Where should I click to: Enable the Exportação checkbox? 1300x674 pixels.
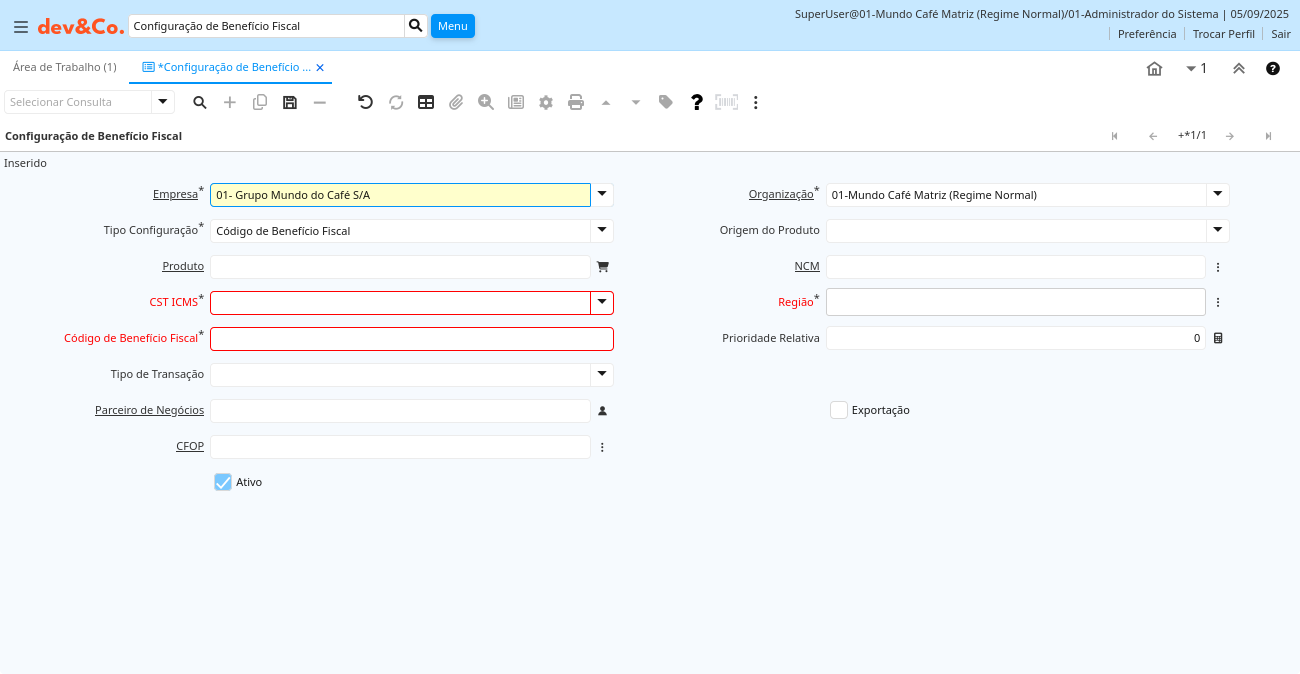pyautogui.click(x=839, y=410)
